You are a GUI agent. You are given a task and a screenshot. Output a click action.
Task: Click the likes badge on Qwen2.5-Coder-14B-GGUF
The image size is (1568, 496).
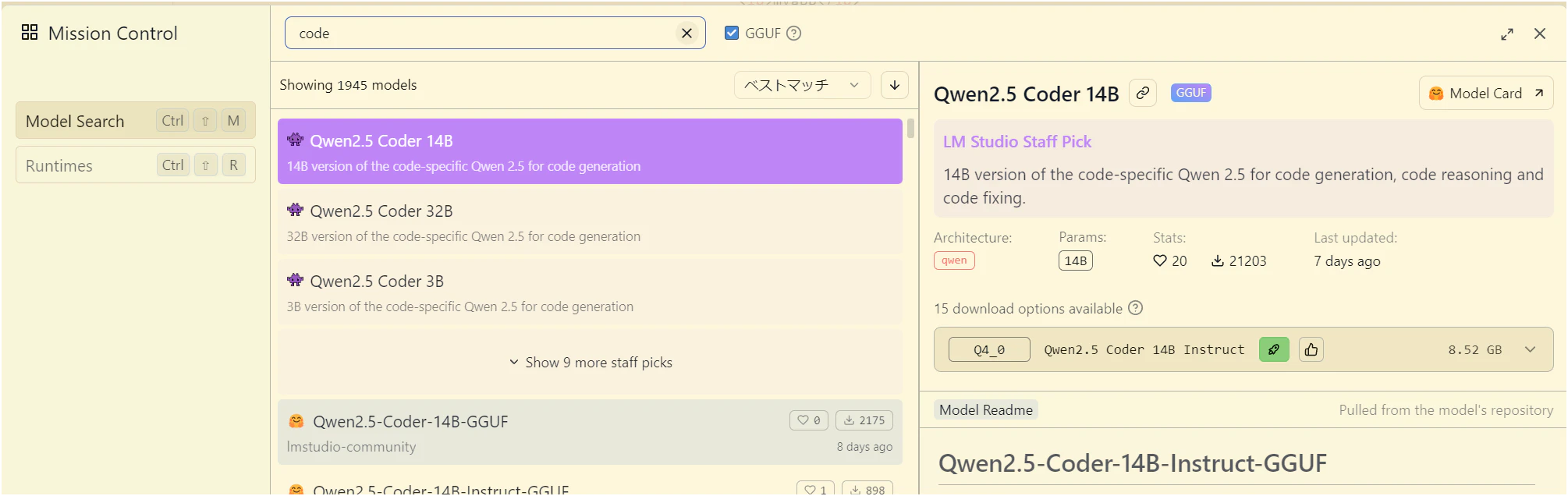809,420
